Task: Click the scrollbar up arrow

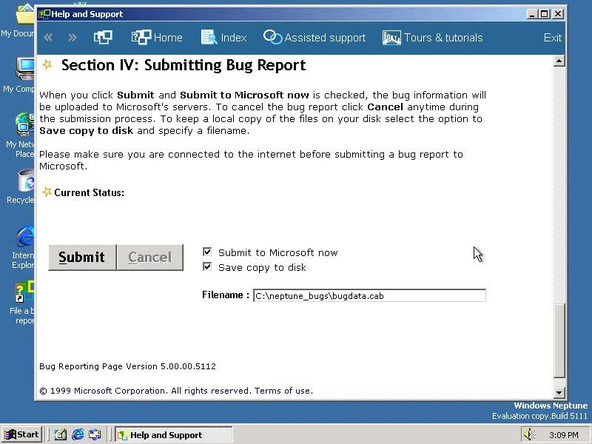Action: point(559,61)
